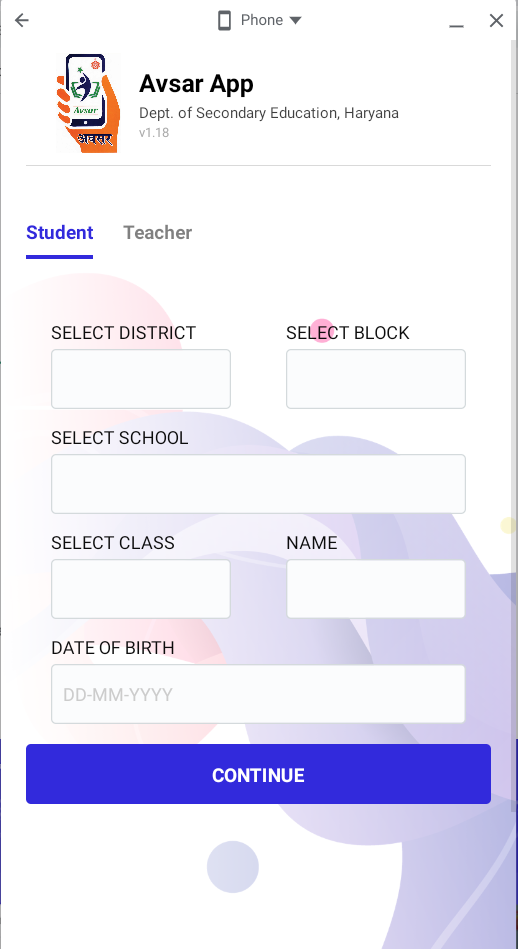Click the Phone label in title bar
Image resolution: width=518 pixels, height=949 pixels.
pyautogui.click(x=262, y=20)
